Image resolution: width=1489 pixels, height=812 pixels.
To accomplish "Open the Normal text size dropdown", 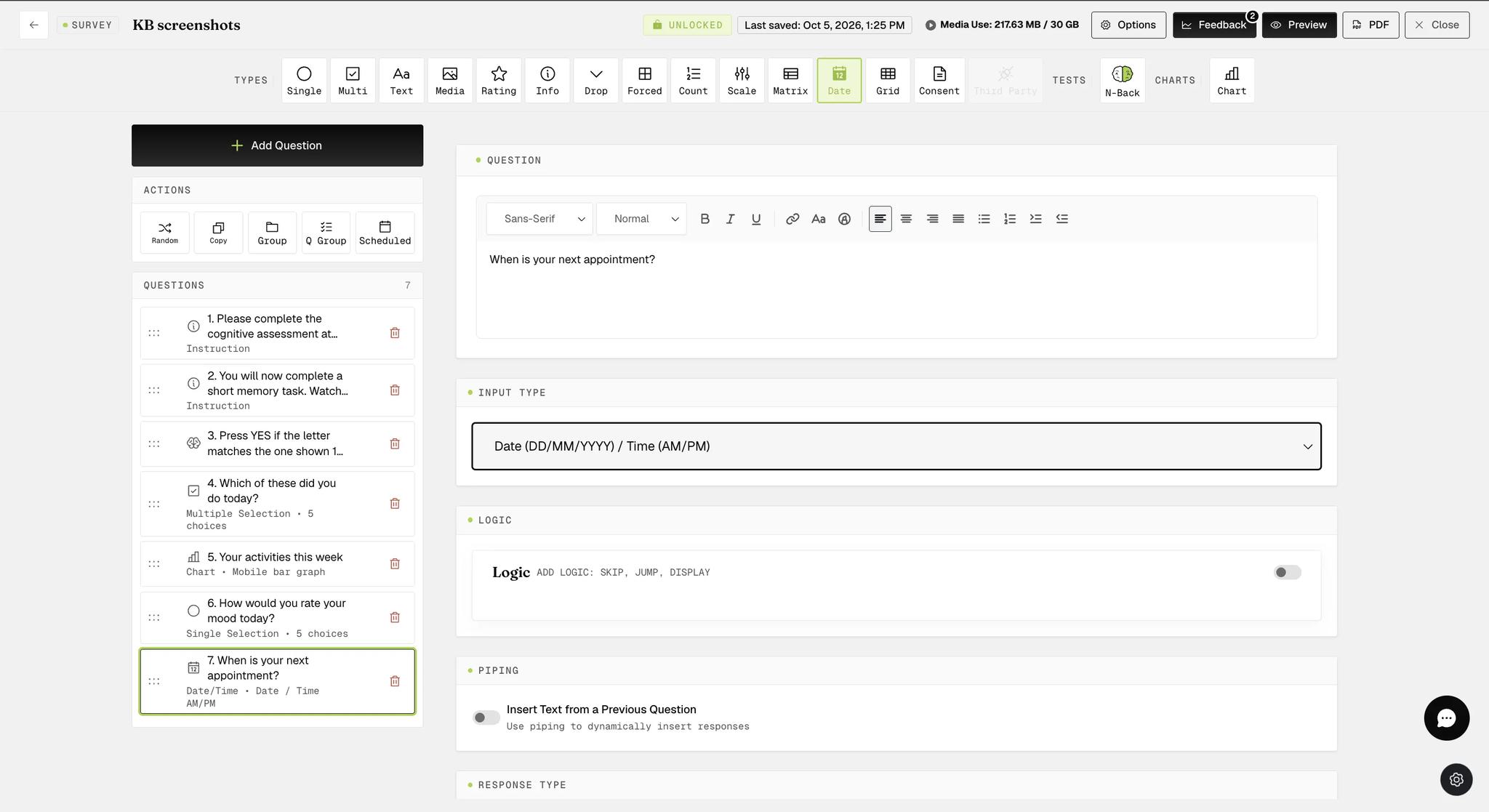I will (x=641, y=219).
